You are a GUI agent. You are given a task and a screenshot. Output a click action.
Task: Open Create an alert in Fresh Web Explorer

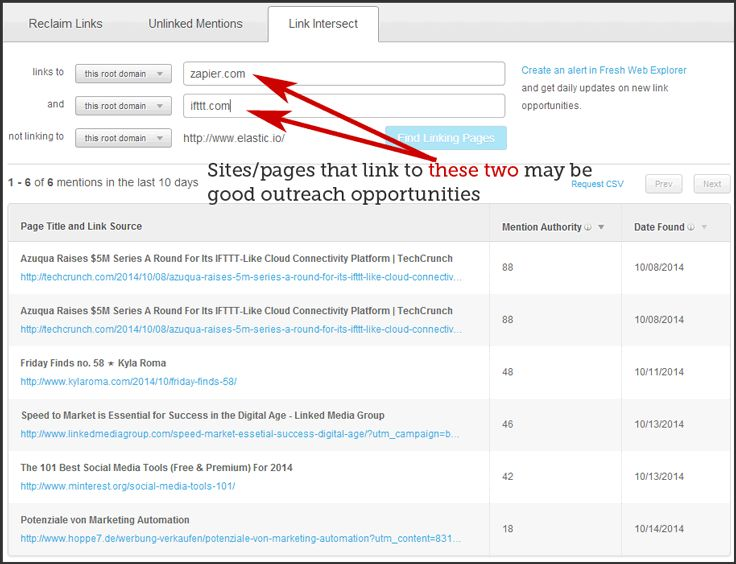604,71
